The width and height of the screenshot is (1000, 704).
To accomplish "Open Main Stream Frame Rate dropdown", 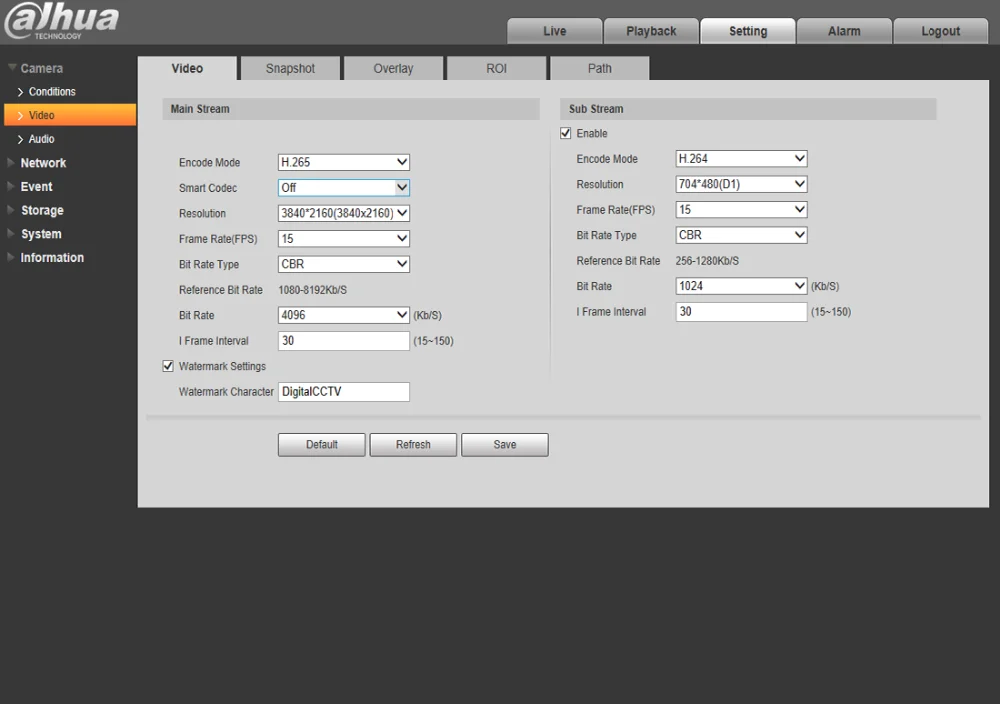I will point(344,239).
